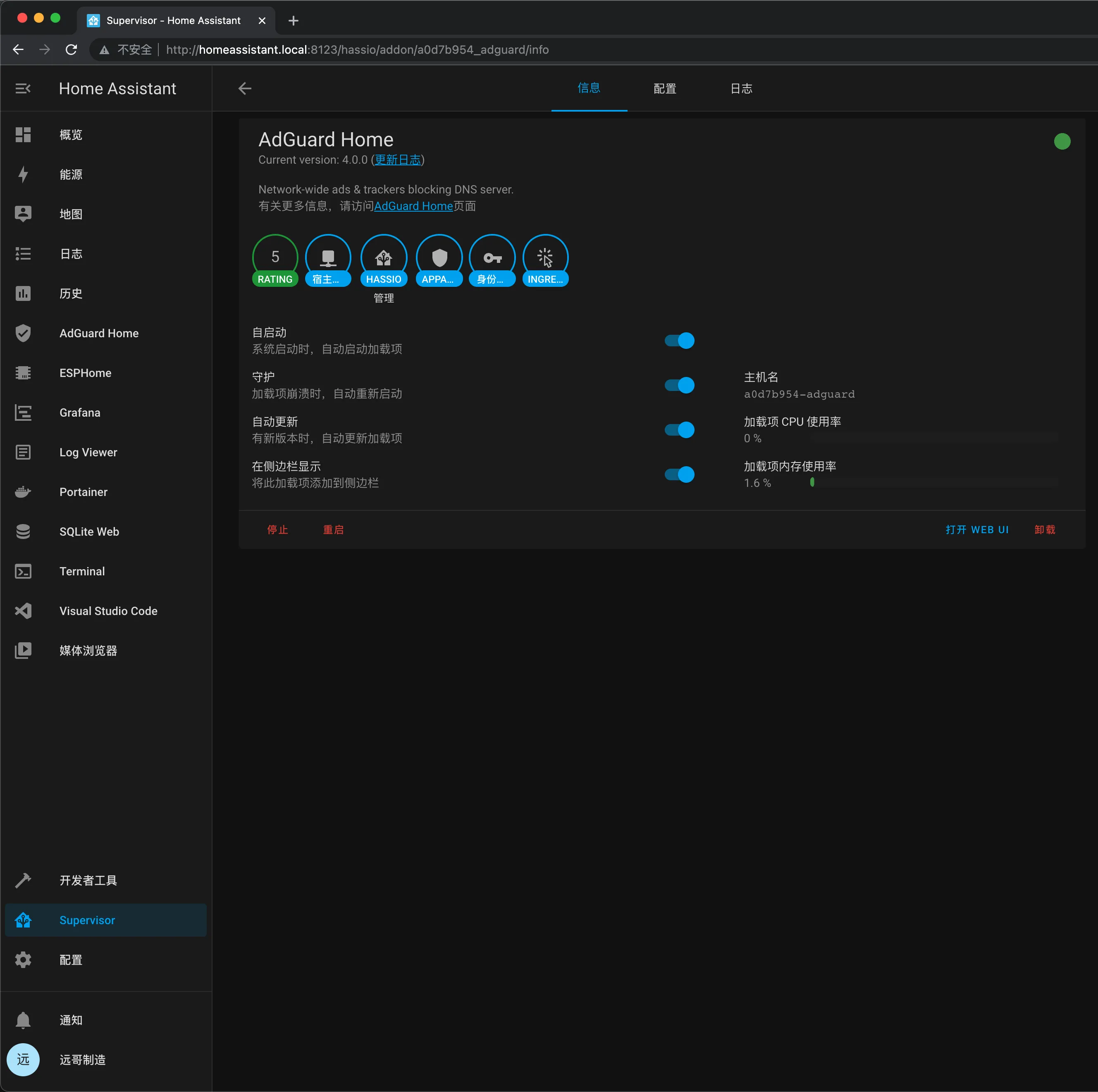Switch to the 配置 (configuration) tab
Viewport: 1098px width, 1092px height.
[664, 89]
